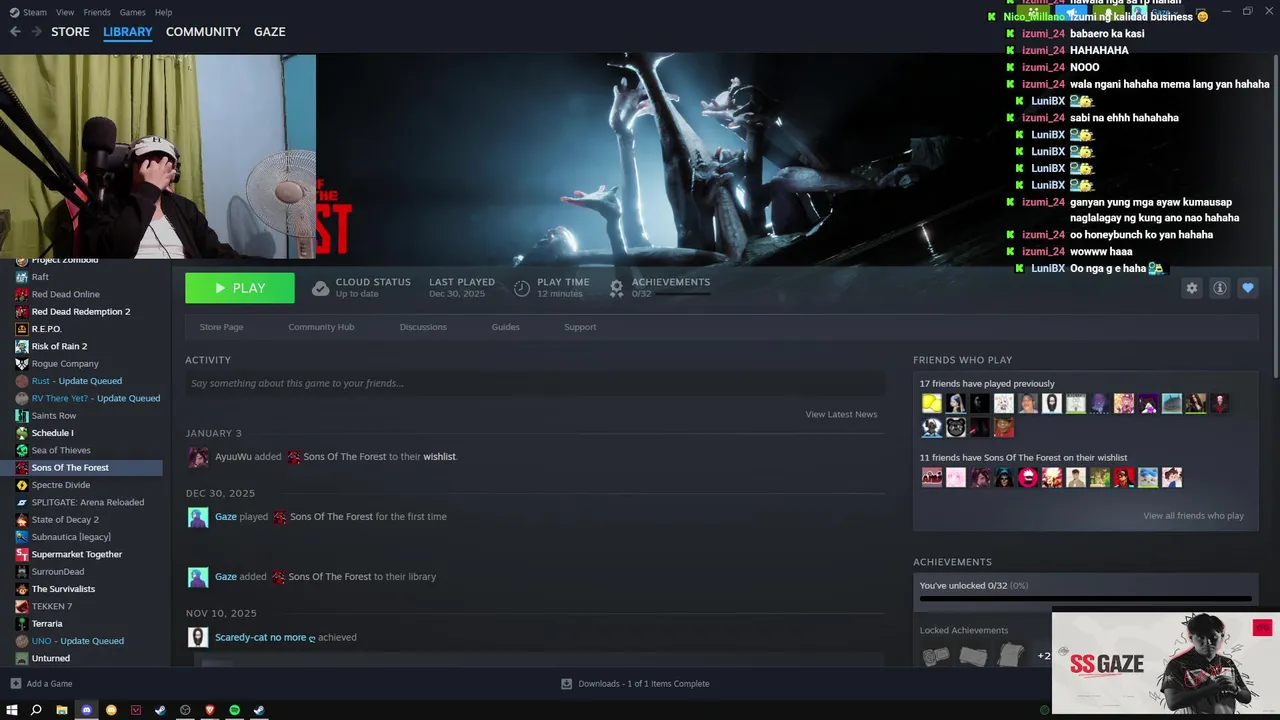This screenshot has height=720, width=1280.
Task: Click Add a Game text
Action: coord(49,684)
